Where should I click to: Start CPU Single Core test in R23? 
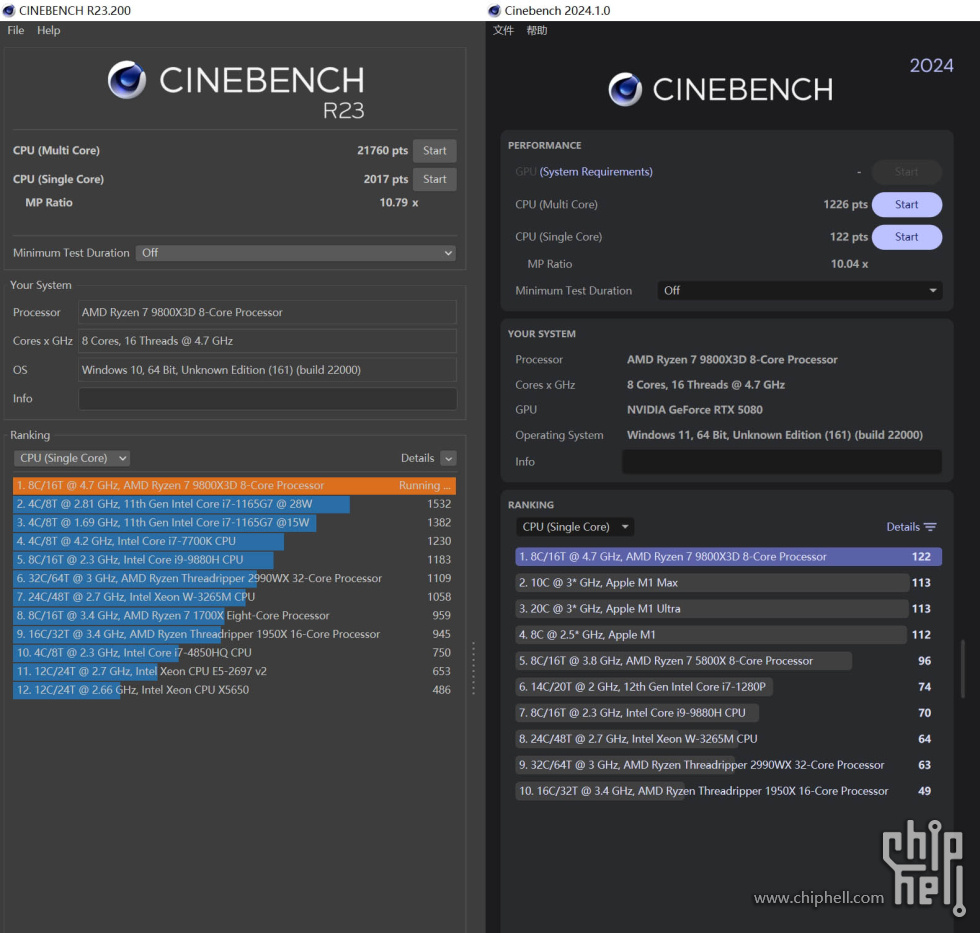434,179
